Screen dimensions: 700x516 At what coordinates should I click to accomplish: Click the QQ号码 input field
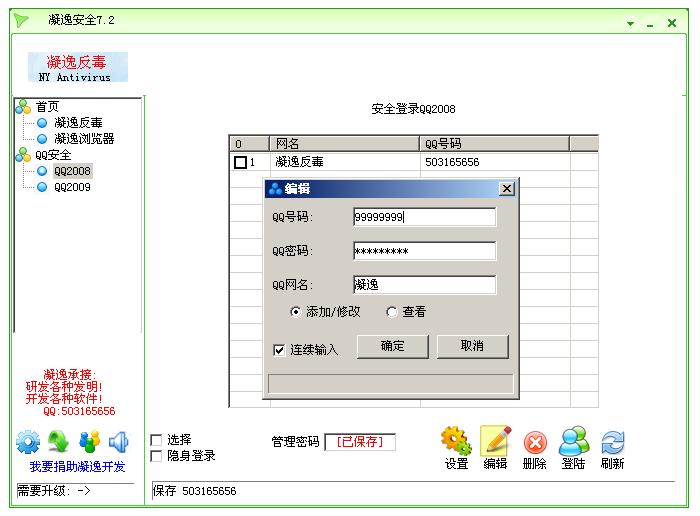click(424, 217)
